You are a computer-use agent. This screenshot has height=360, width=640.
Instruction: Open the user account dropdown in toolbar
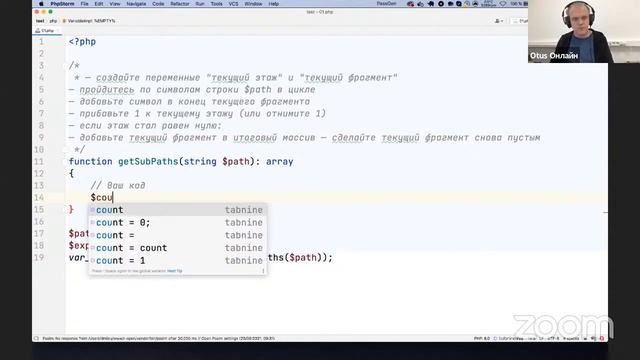(499, 21)
